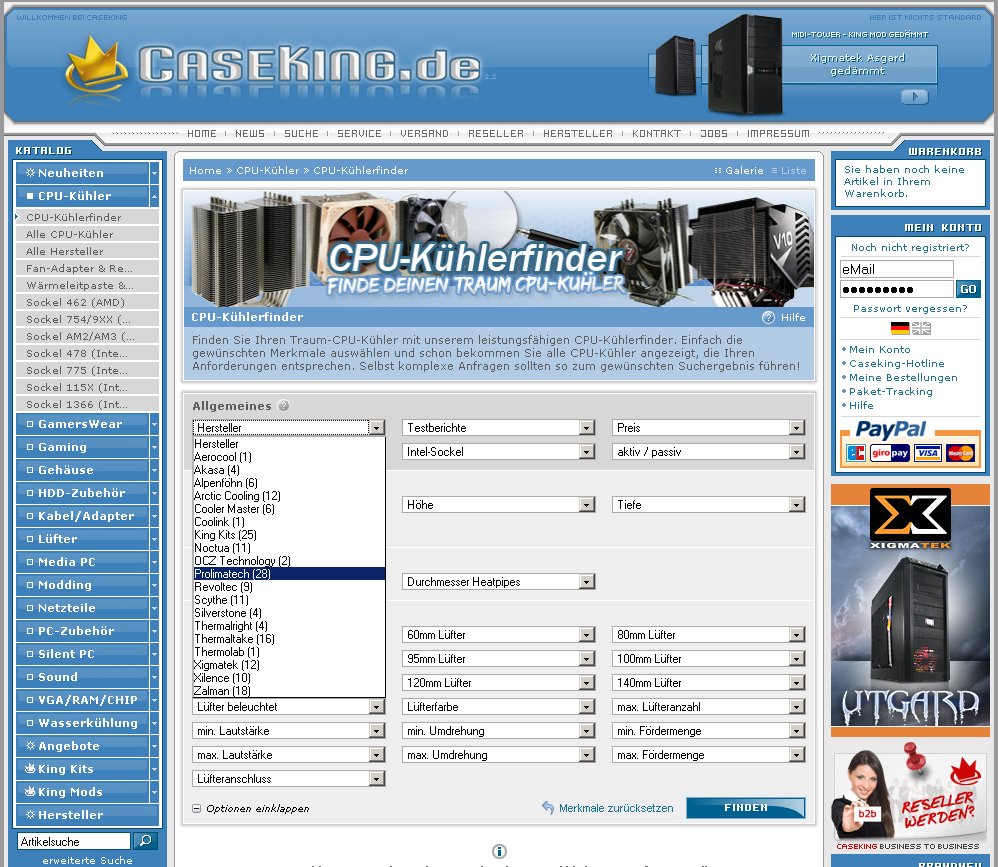Click CPU-Kühler in breadcrumb

pos(267,171)
